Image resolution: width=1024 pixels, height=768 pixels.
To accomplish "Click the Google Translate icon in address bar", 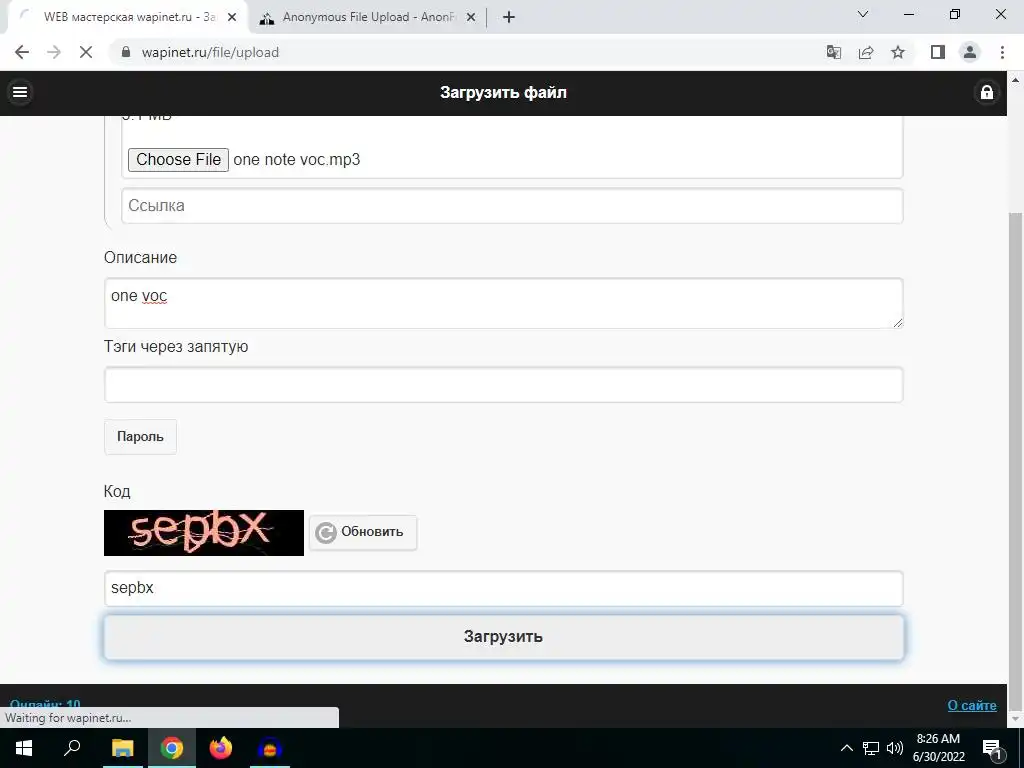I will (834, 52).
